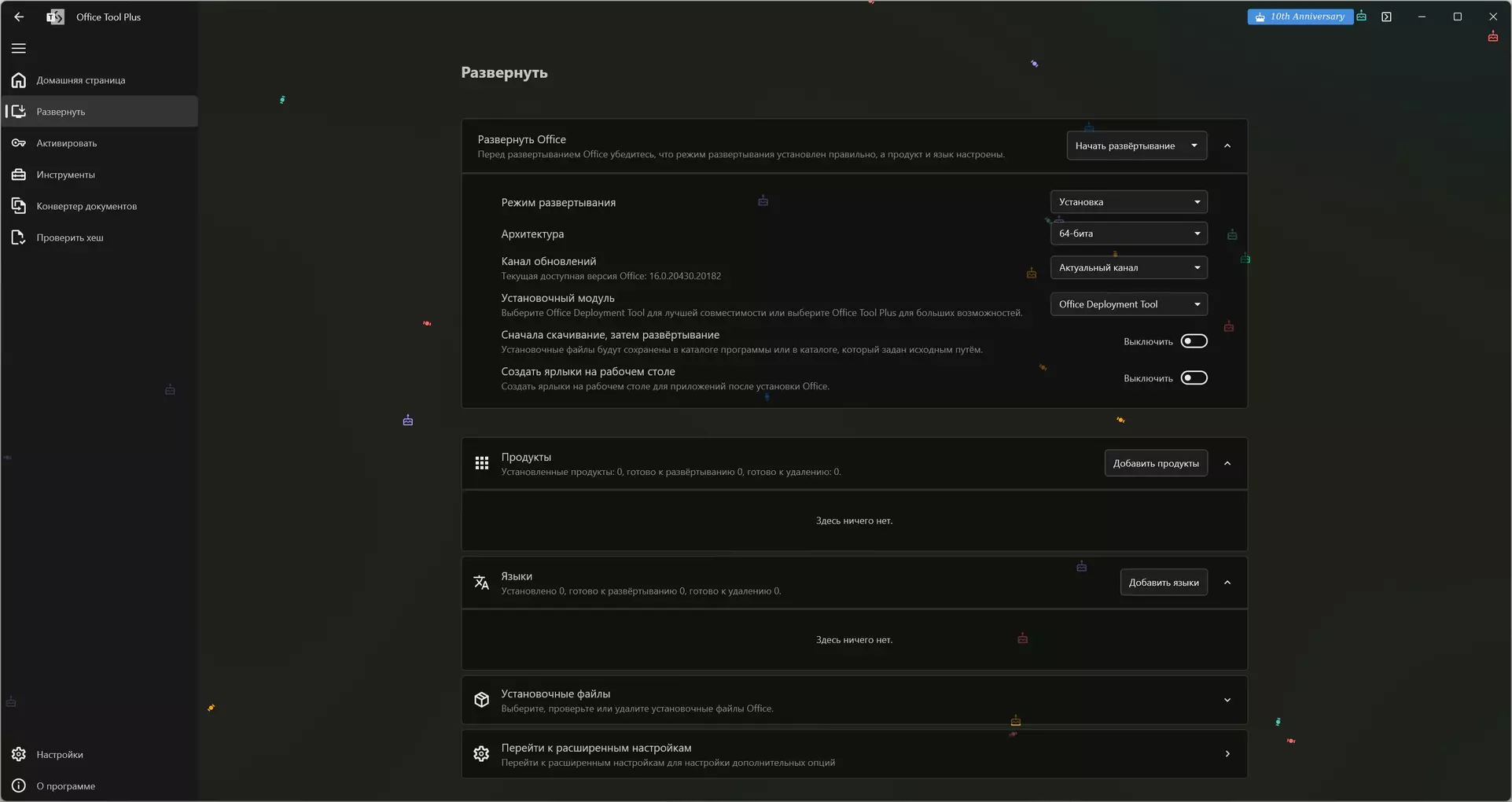Click the Развернуть page heading

504,72
